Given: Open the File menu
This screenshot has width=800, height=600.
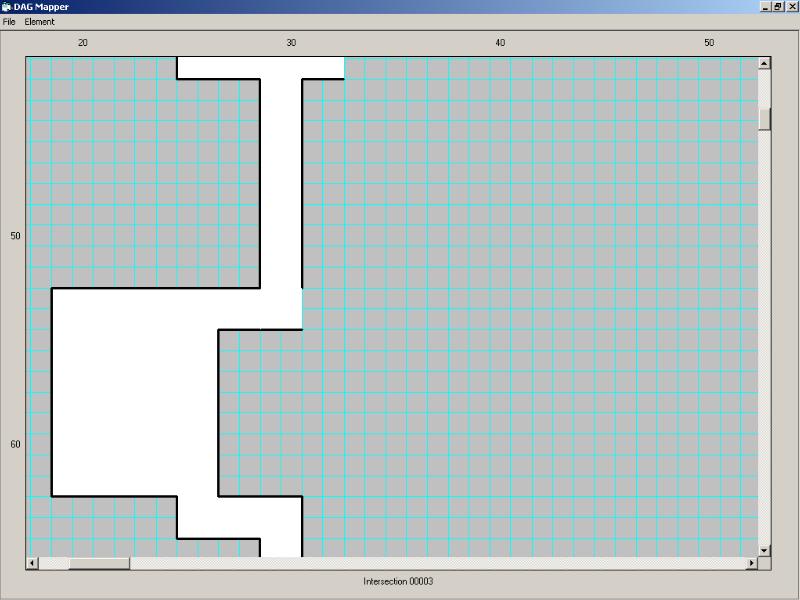Looking at the screenshot, I should (x=9, y=22).
